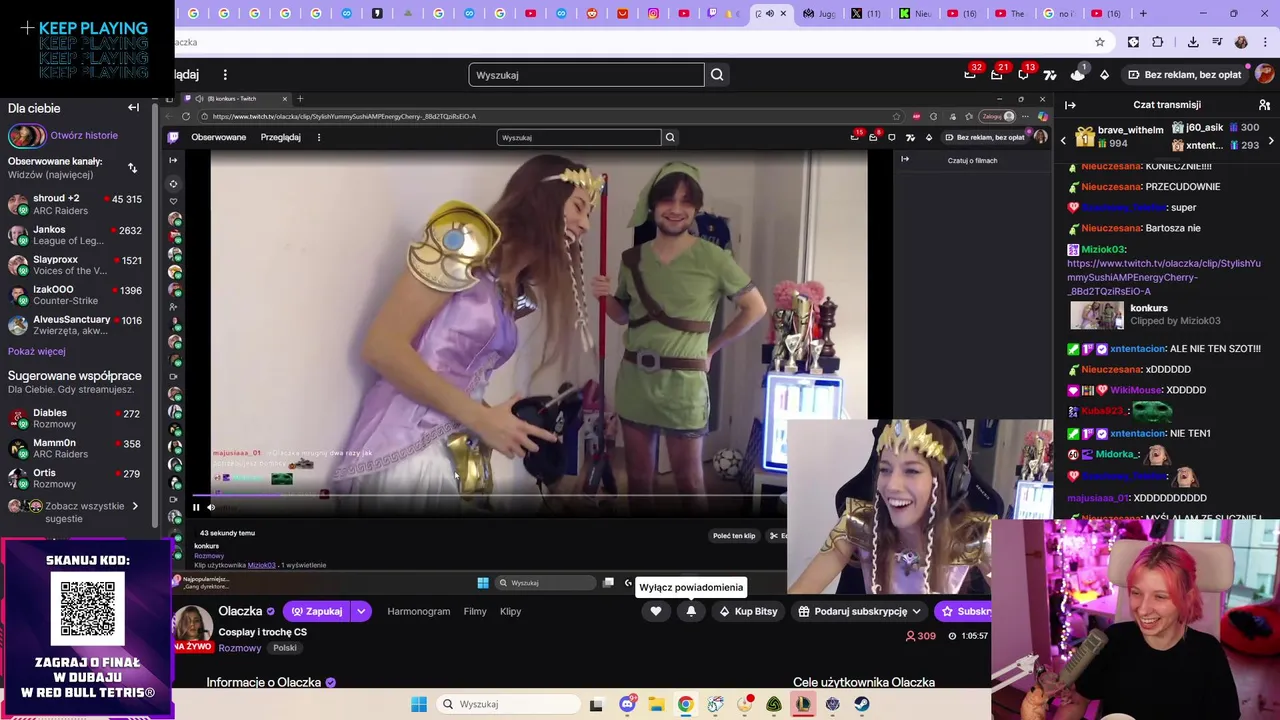
Task: Click the taskbar Wyszukaj search box
Action: 507,704
